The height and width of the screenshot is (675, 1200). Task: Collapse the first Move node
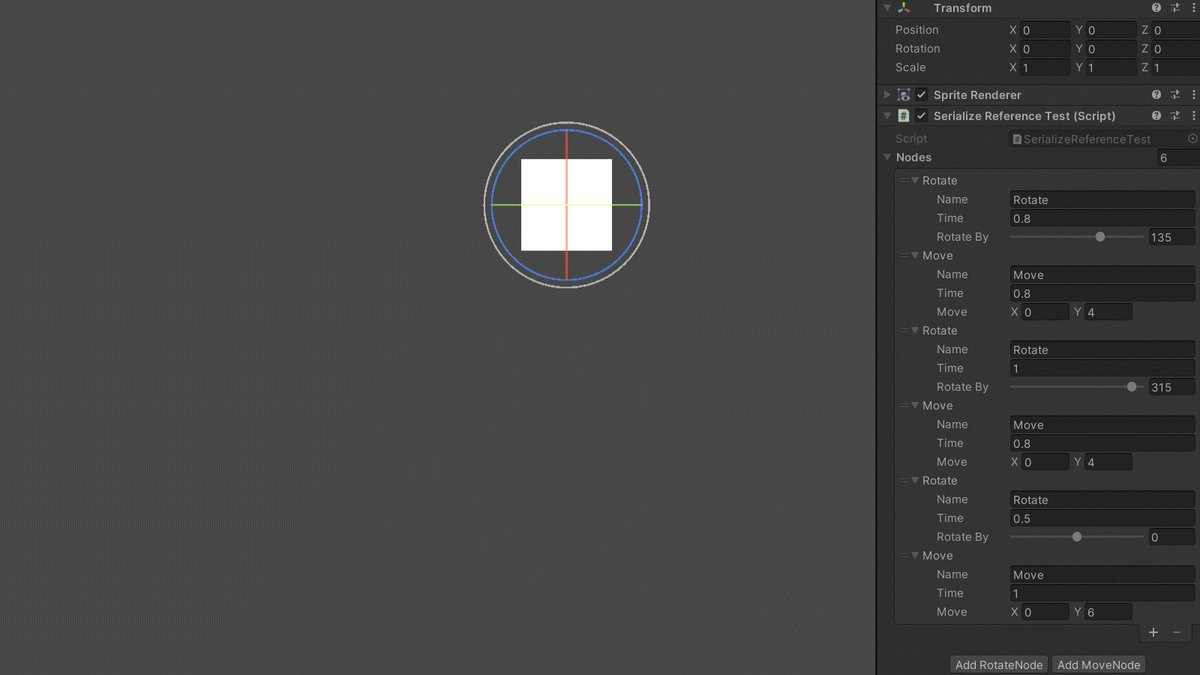coord(915,256)
